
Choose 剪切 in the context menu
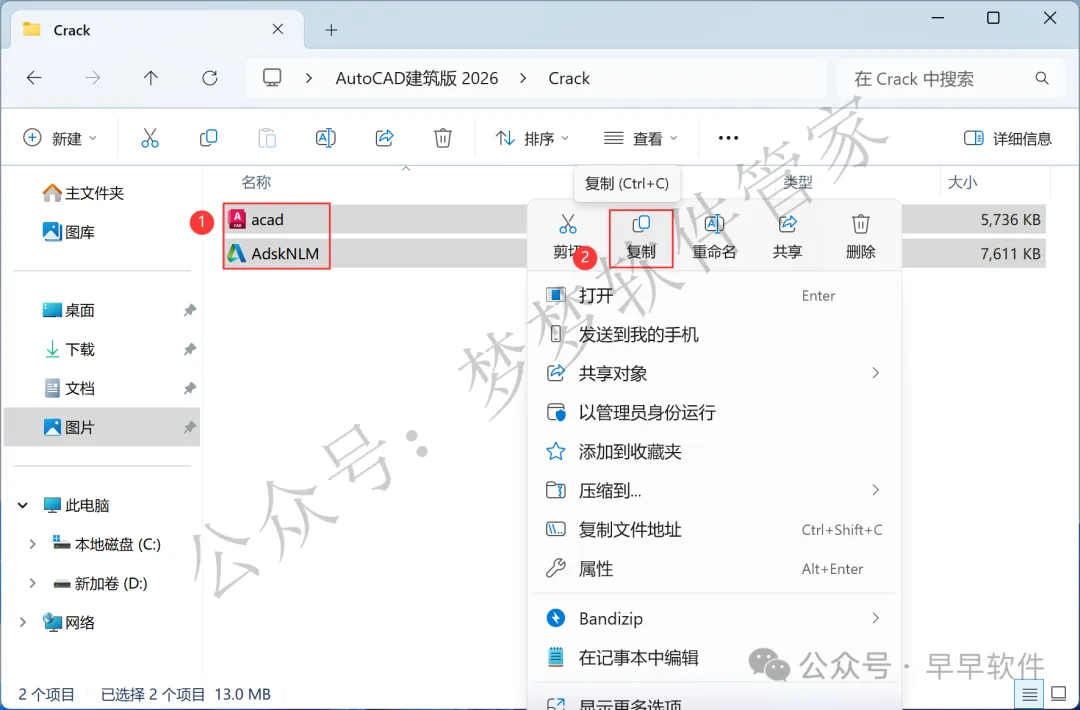coord(568,236)
